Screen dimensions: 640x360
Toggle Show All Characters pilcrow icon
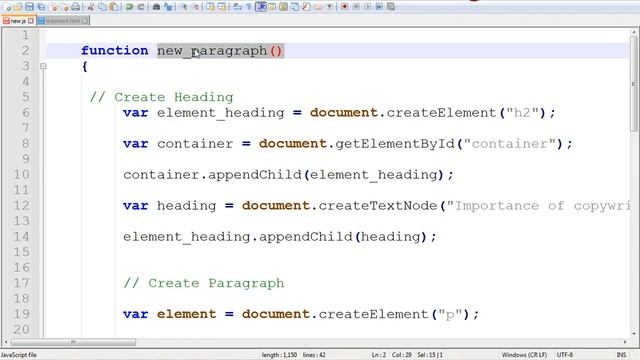[249, 7]
